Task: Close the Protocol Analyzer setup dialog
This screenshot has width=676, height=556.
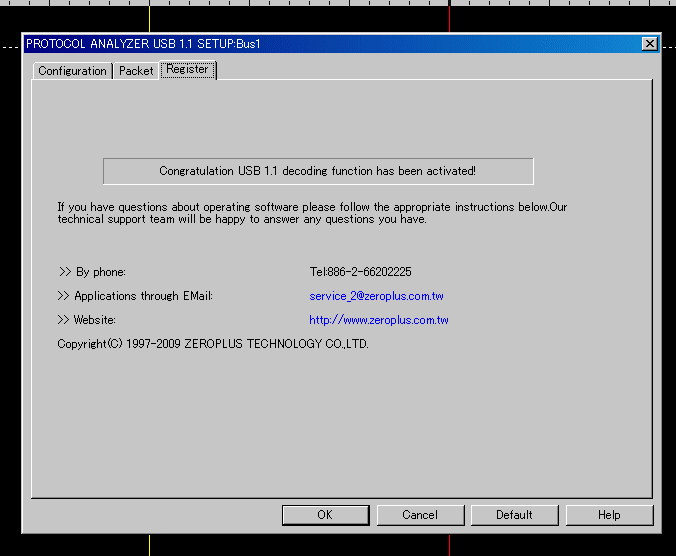Action: (649, 44)
